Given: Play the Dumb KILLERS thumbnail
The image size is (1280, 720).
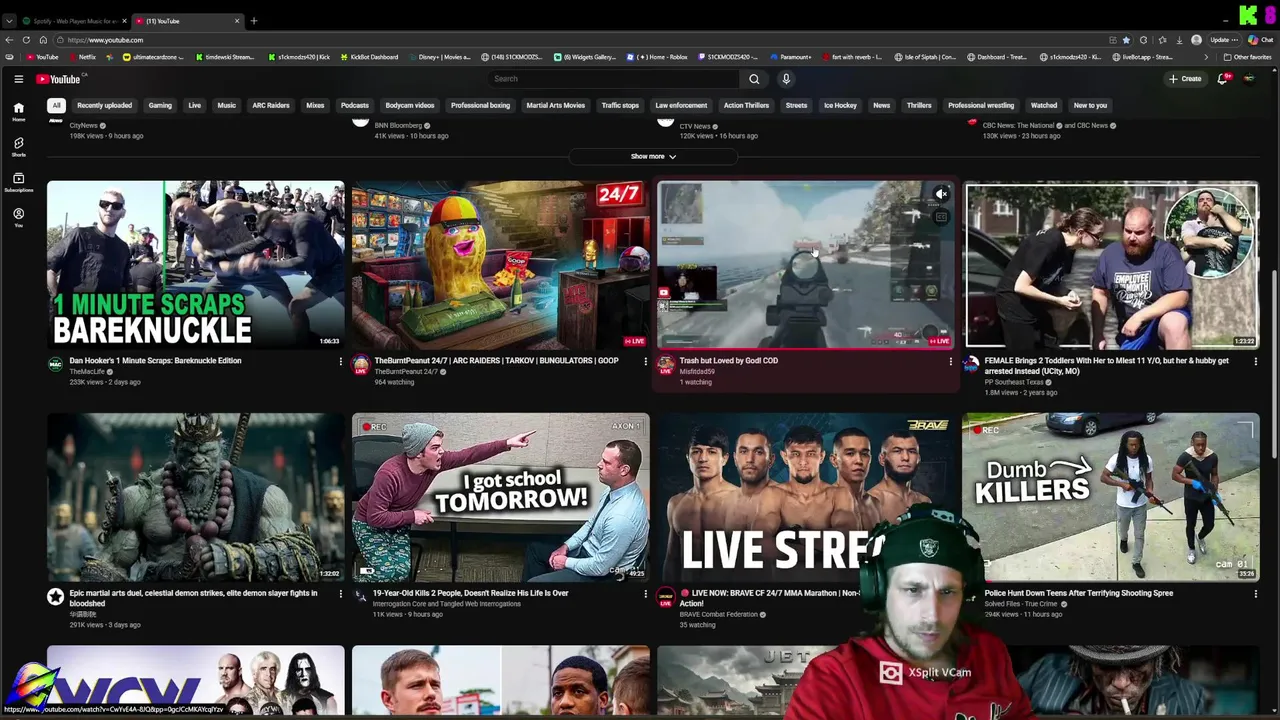Looking at the screenshot, I should 1111,497.
